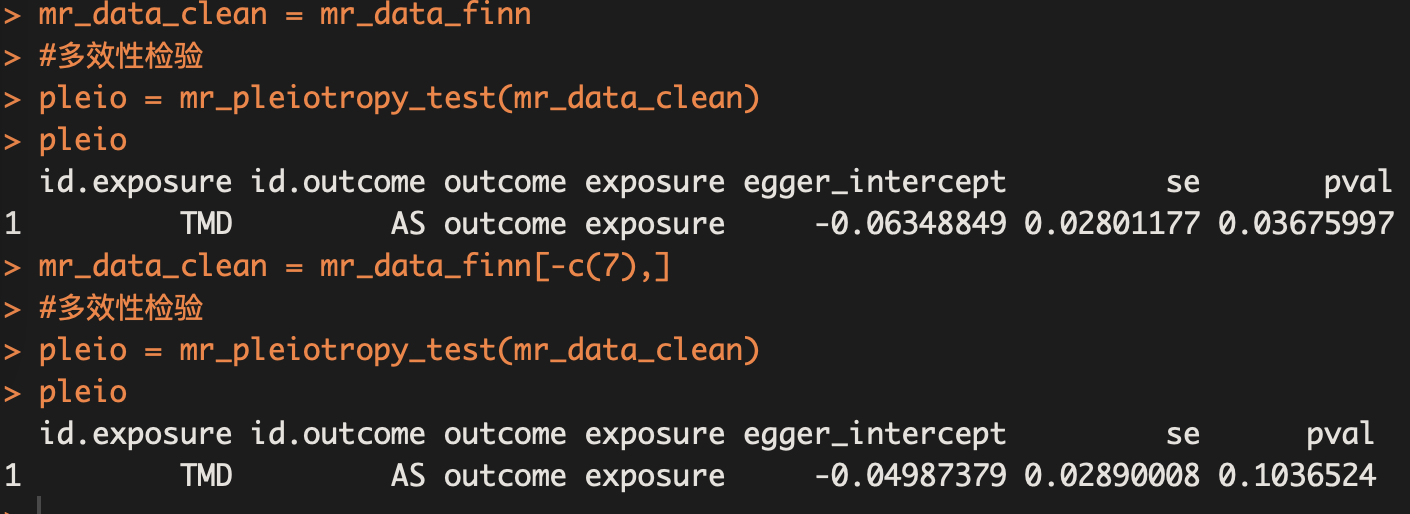Viewport: 1410px width, 514px height.
Task: Click the second pleio print command
Action: pos(83,392)
